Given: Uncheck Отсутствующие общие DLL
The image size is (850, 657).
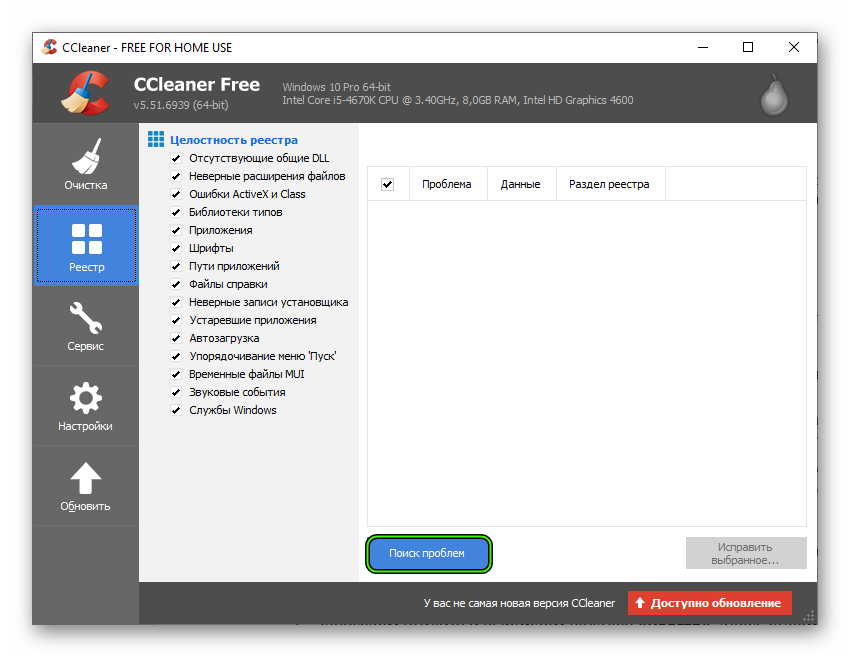Looking at the screenshot, I should tap(176, 158).
